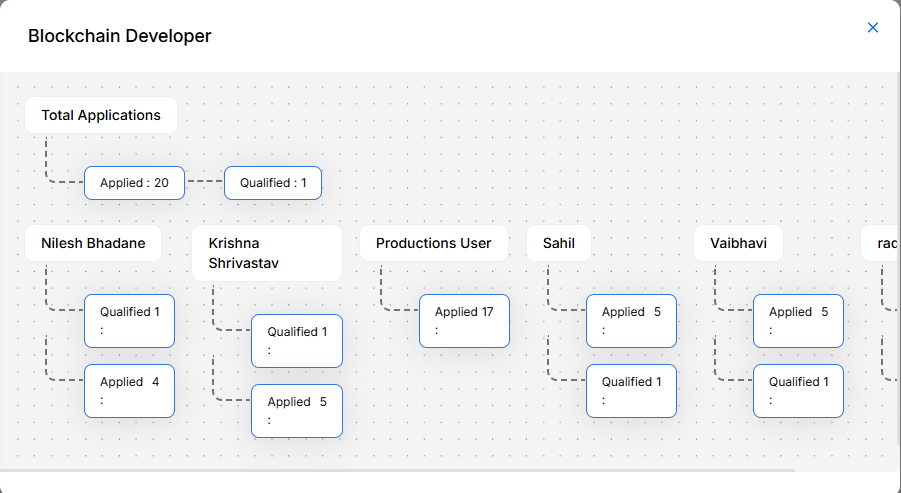The width and height of the screenshot is (901, 493).
Task: Click the Krishna Shrivastav node
Action: [267, 253]
